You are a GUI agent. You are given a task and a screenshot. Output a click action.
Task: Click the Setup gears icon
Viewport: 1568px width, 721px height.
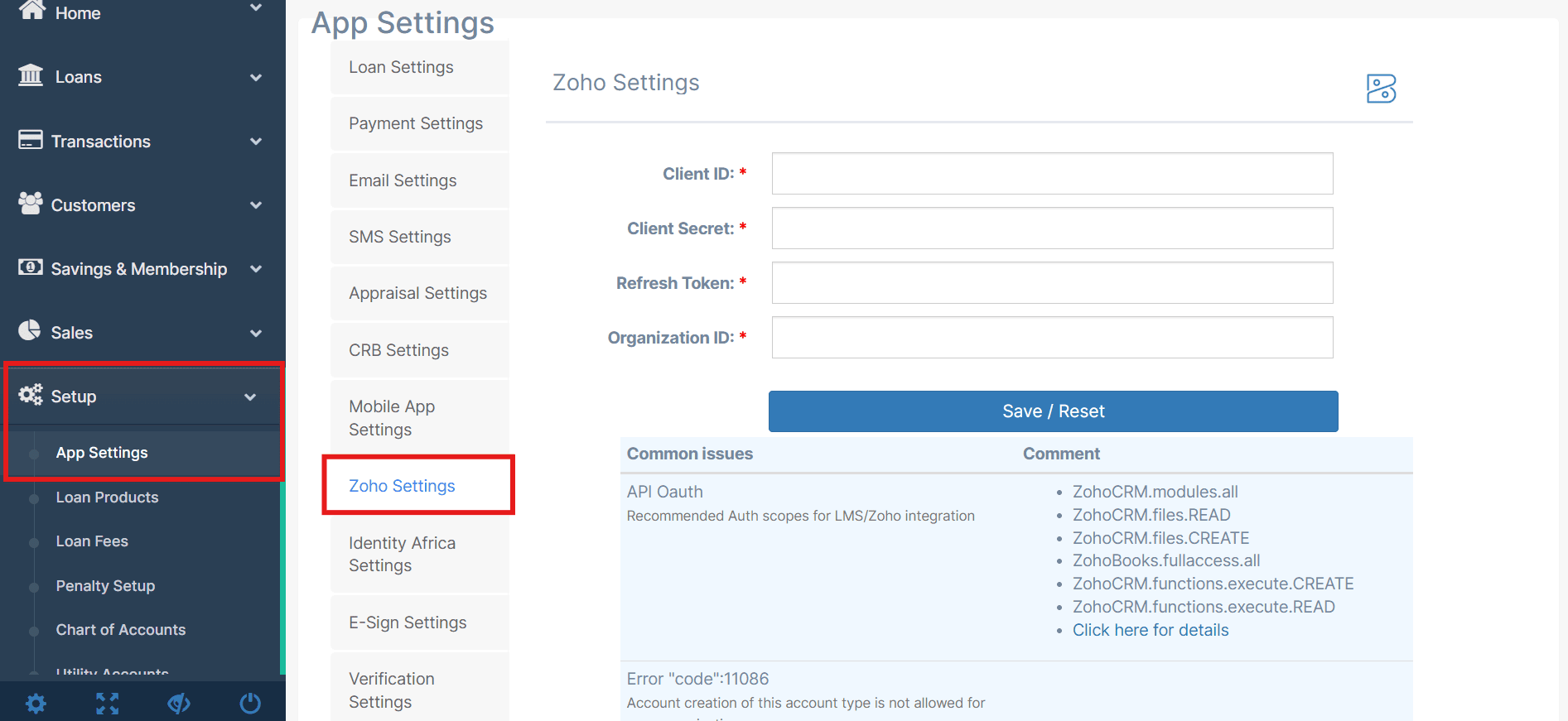31,394
